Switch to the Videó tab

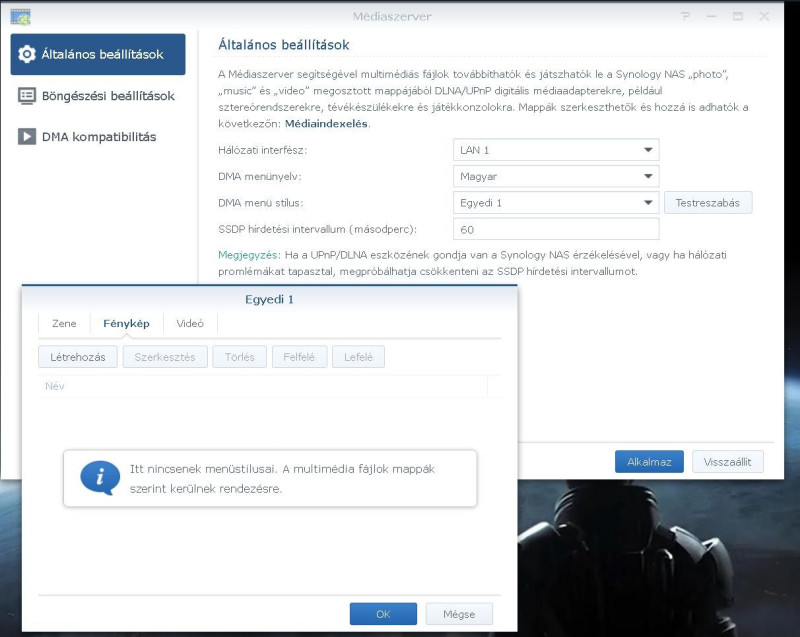click(190, 323)
